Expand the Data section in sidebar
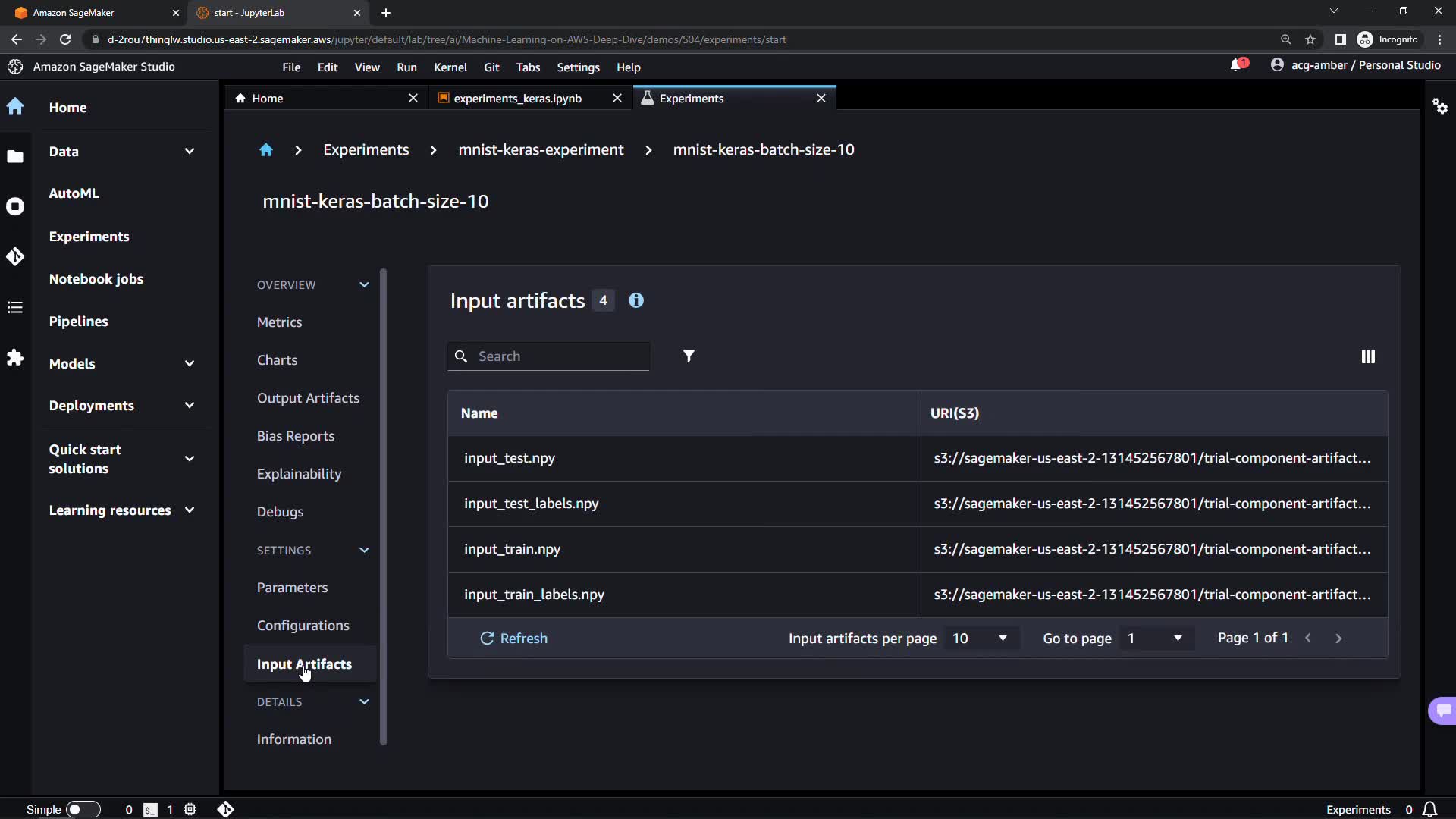1456x819 pixels. (x=190, y=152)
